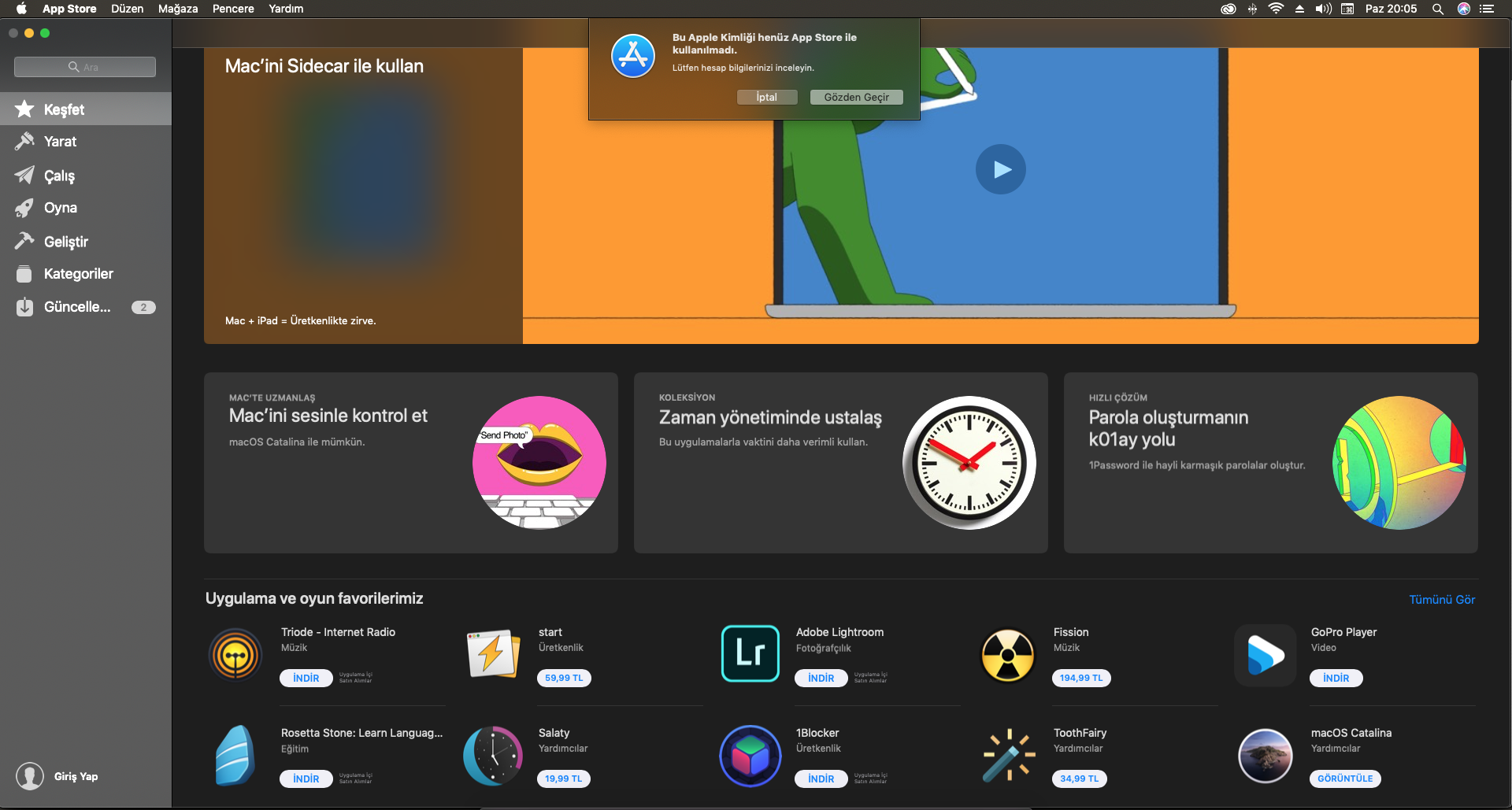Screen dimensions: 1512x810
Task: Open the Yardım menu
Action: 286,9
